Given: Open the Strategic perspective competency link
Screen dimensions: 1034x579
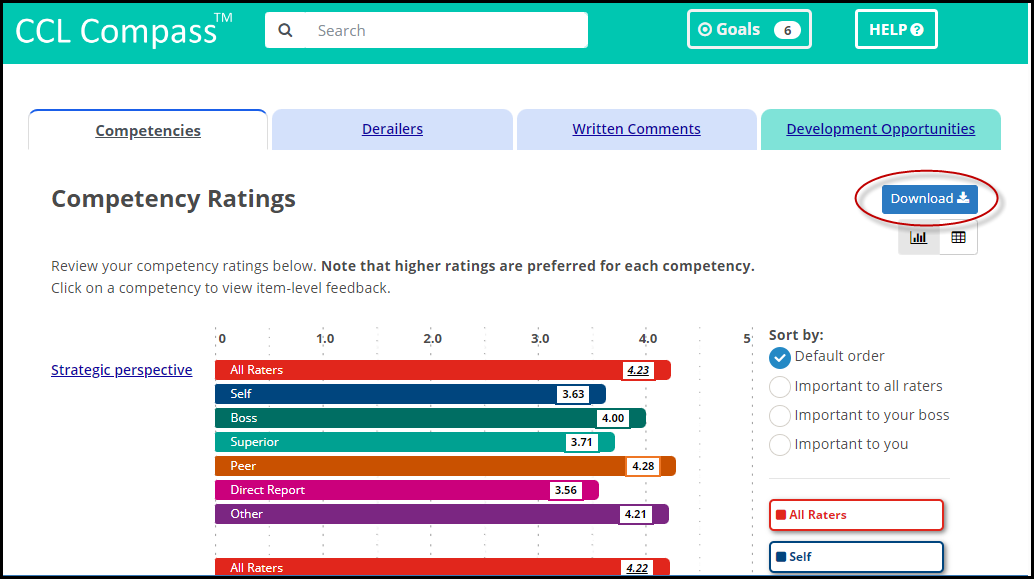Looking at the screenshot, I should 121,369.
